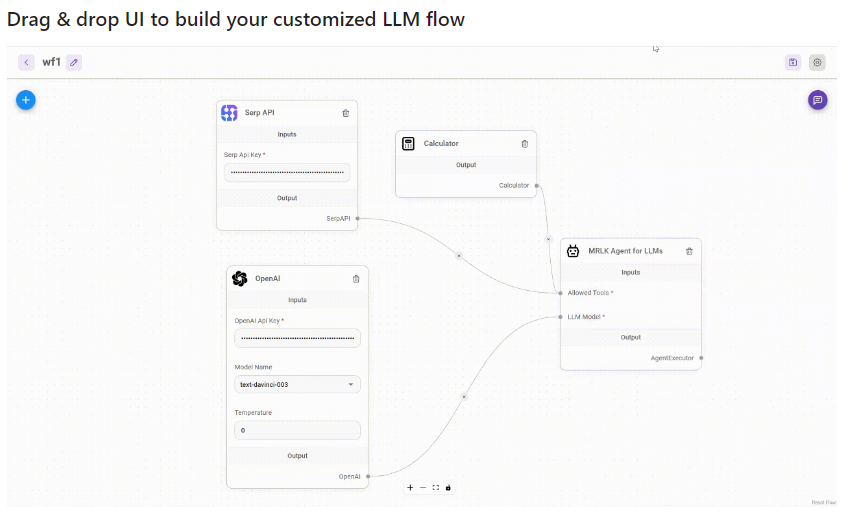
Task: Open the purple chat message button
Action: [x=818, y=100]
